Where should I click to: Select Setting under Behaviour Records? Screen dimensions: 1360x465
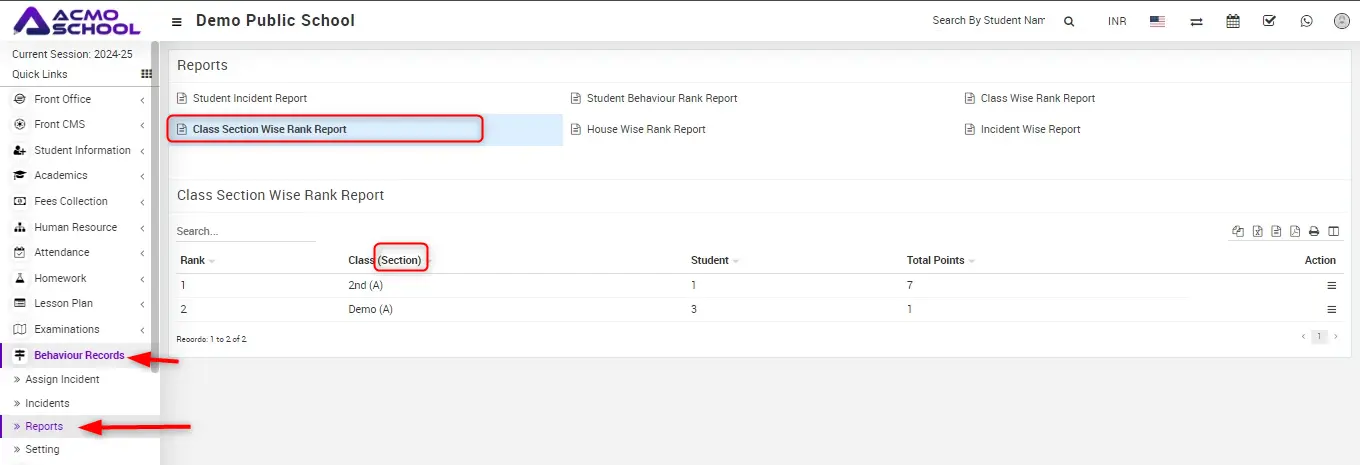point(42,449)
